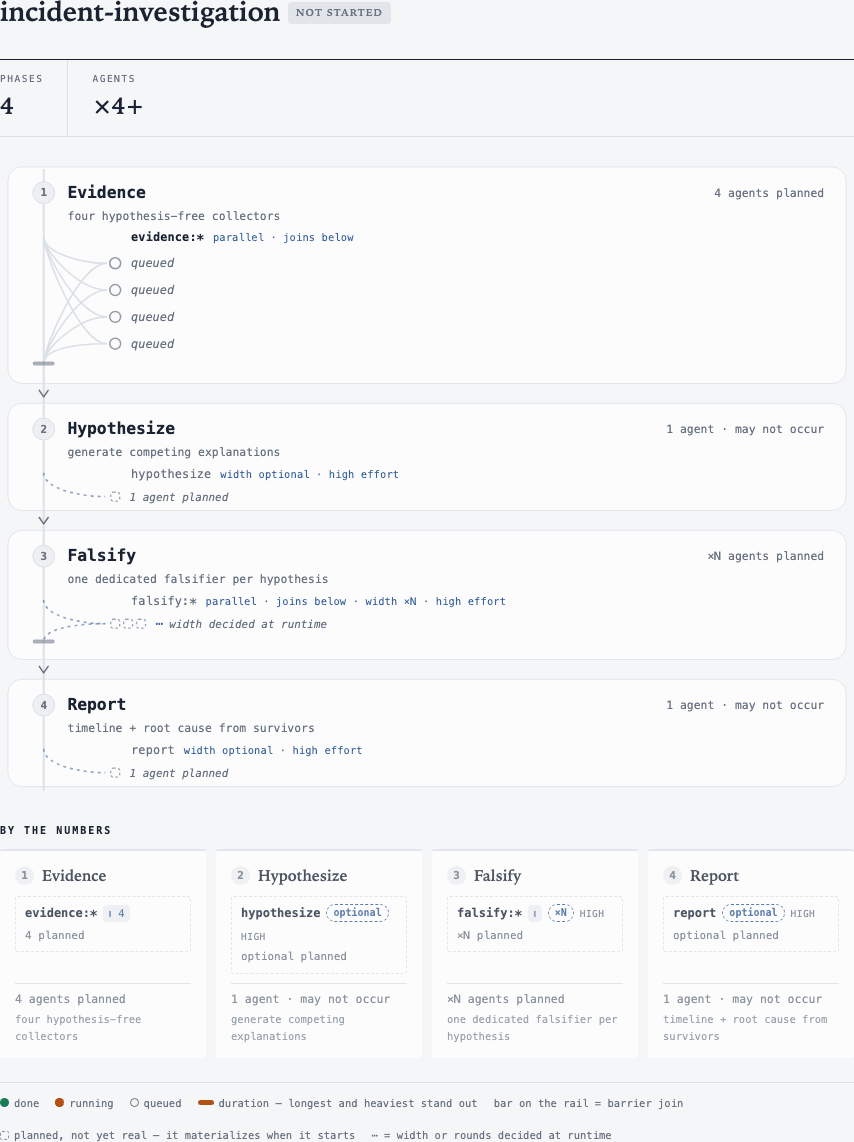Select the last queued agent circle under Evidence
The width and height of the screenshot is (854, 1142).
[x=115, y=344]
